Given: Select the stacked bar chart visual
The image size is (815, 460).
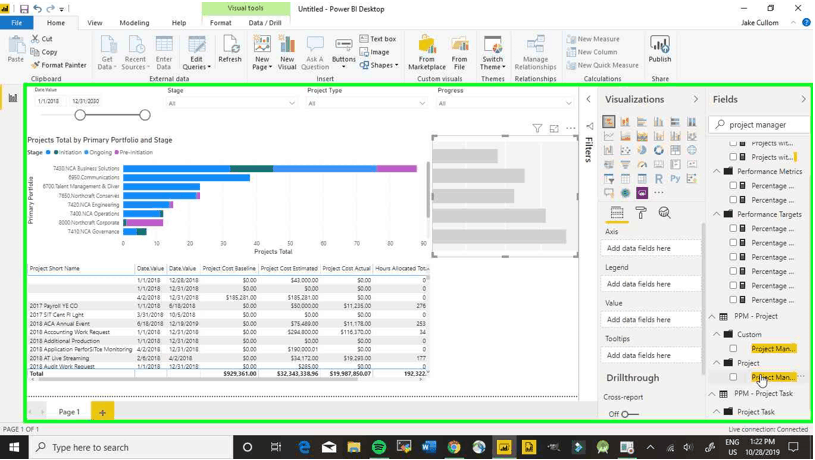Looking at the screenshot, I should coord(609,122).
